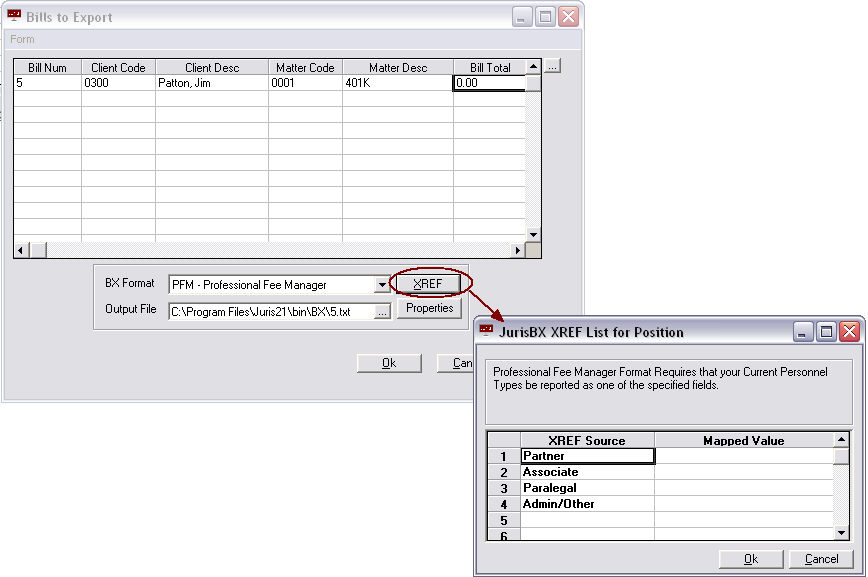Image resolution: width=868 pixels, height=577 pixels.
Task: Click the ellipsis button beside the bills grid
Action: pos(553,67)
